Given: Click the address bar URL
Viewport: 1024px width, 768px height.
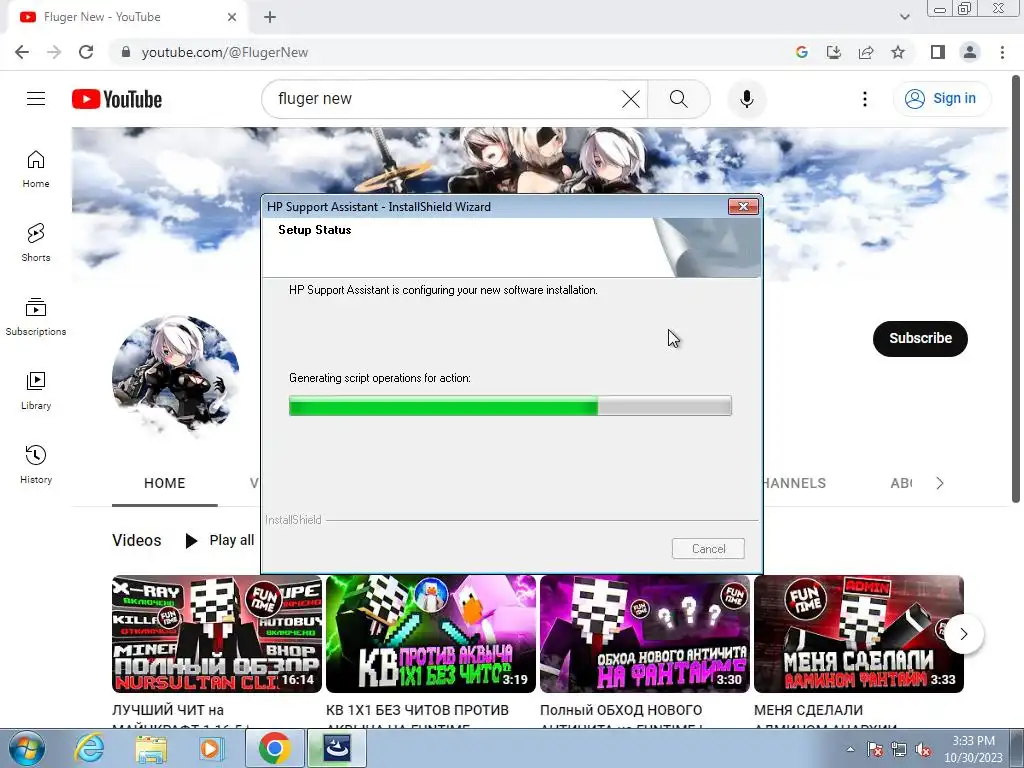Looking at the screenshot, I should (225, 52).
